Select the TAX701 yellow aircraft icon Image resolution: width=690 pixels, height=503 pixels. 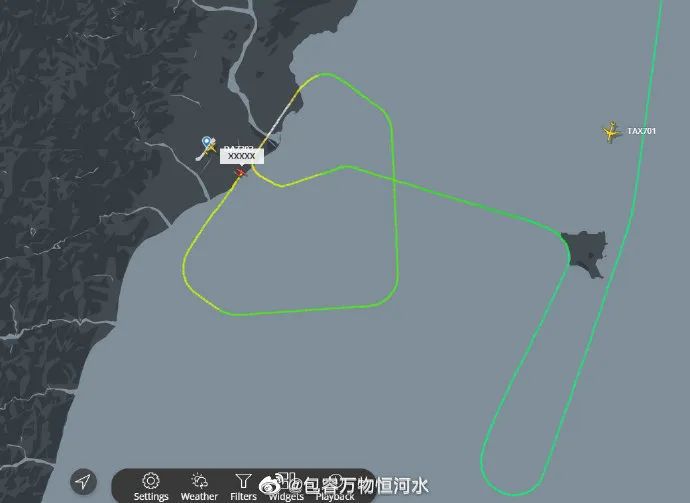pyautogui.click(x=611, y=131)
